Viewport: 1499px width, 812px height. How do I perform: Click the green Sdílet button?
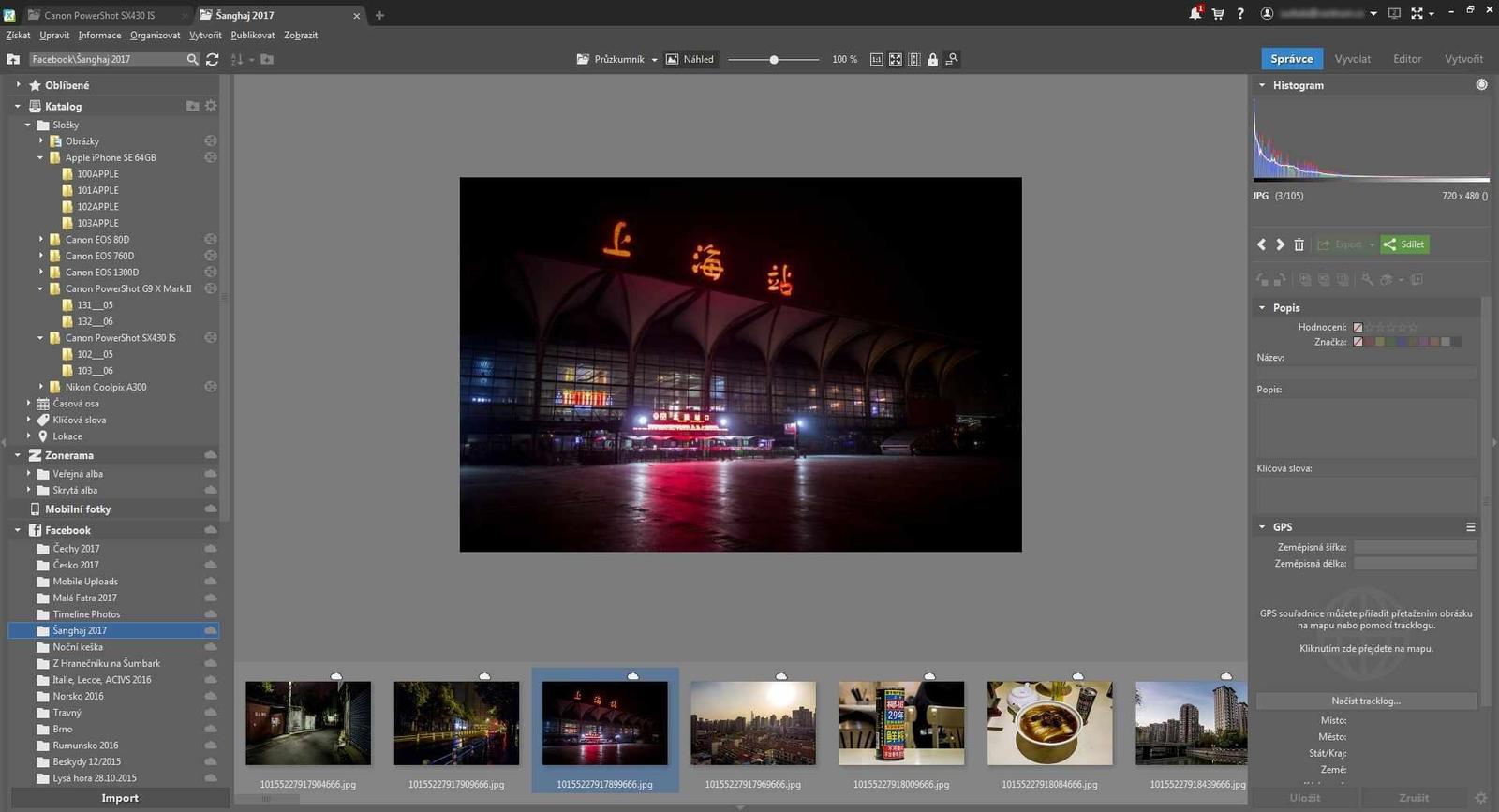point(1404,244)
